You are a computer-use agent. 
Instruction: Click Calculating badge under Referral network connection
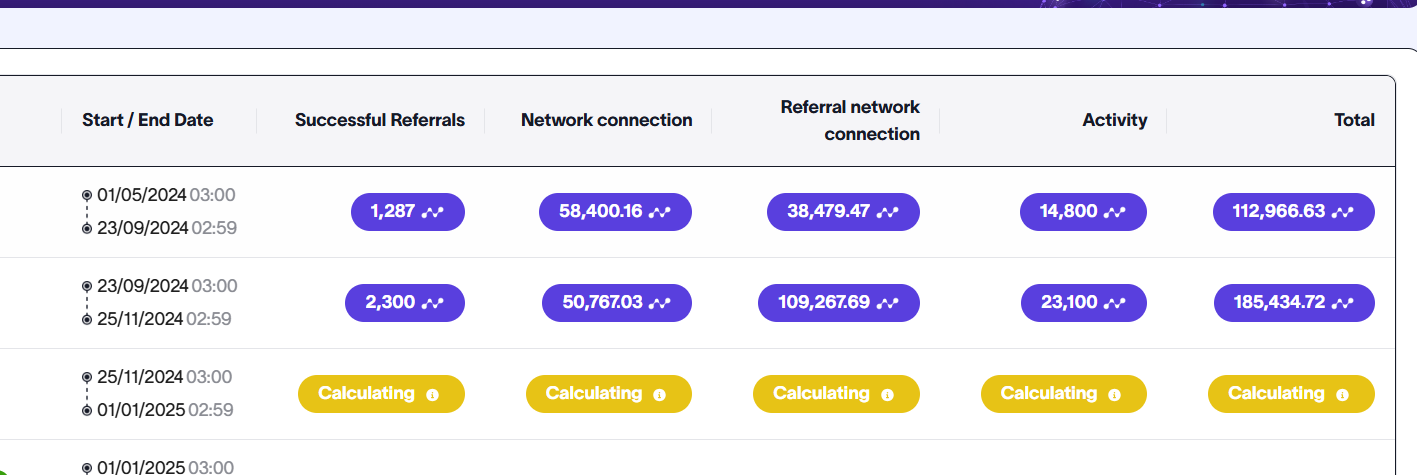point(836,394)
